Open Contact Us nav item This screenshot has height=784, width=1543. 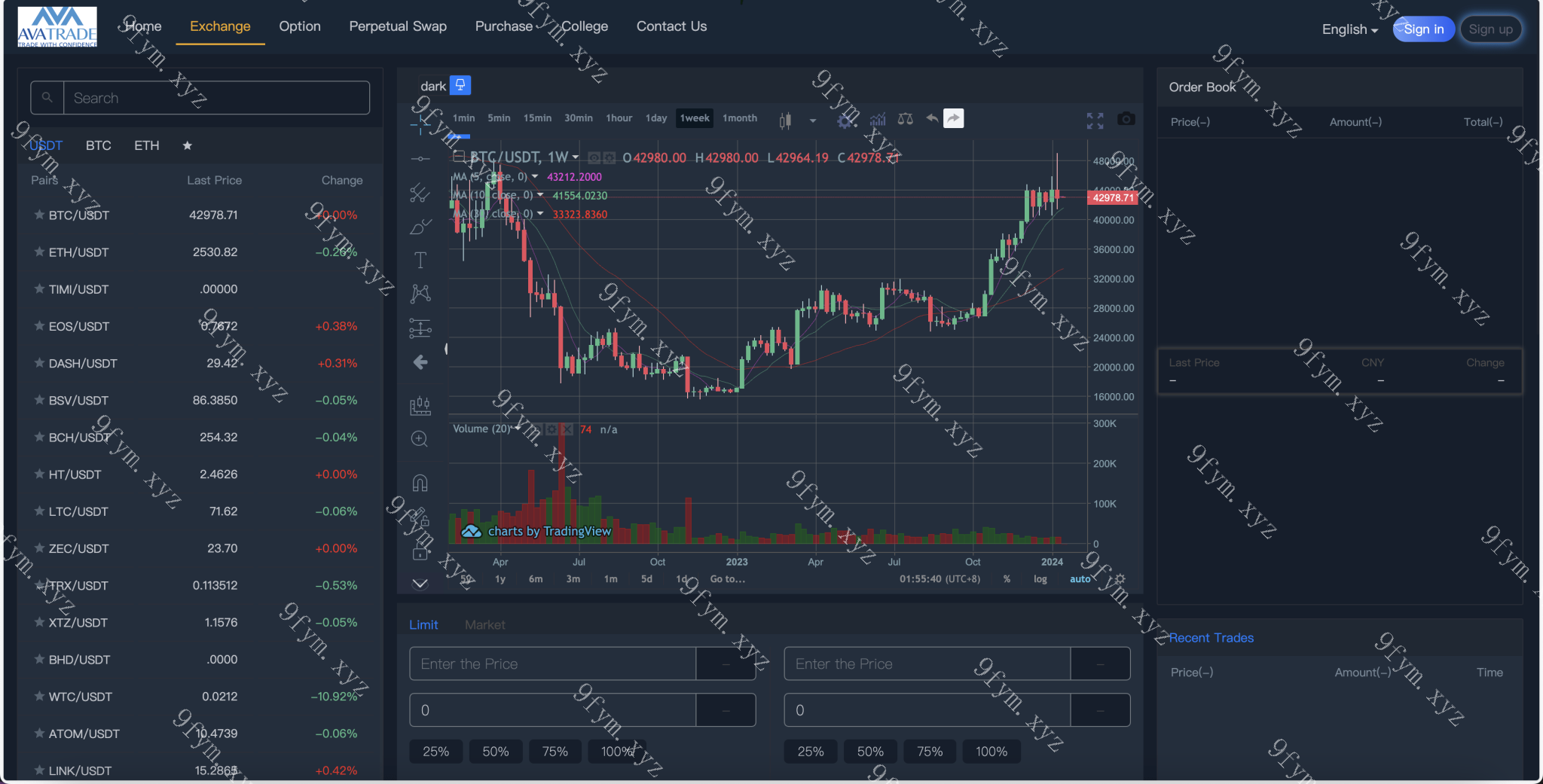[x=671, y=26]
